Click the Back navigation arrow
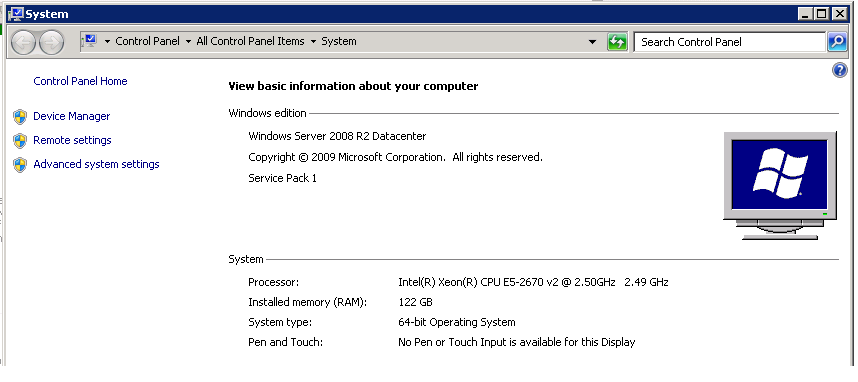The height and width of the screenshot is (382, 858). [23, 42]
